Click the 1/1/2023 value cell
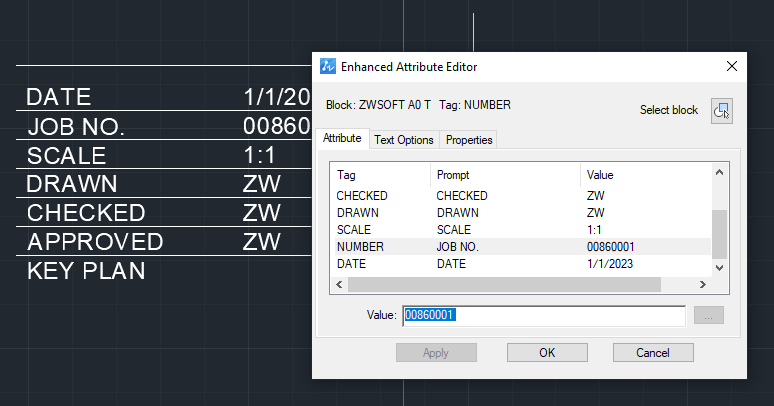 610,264
